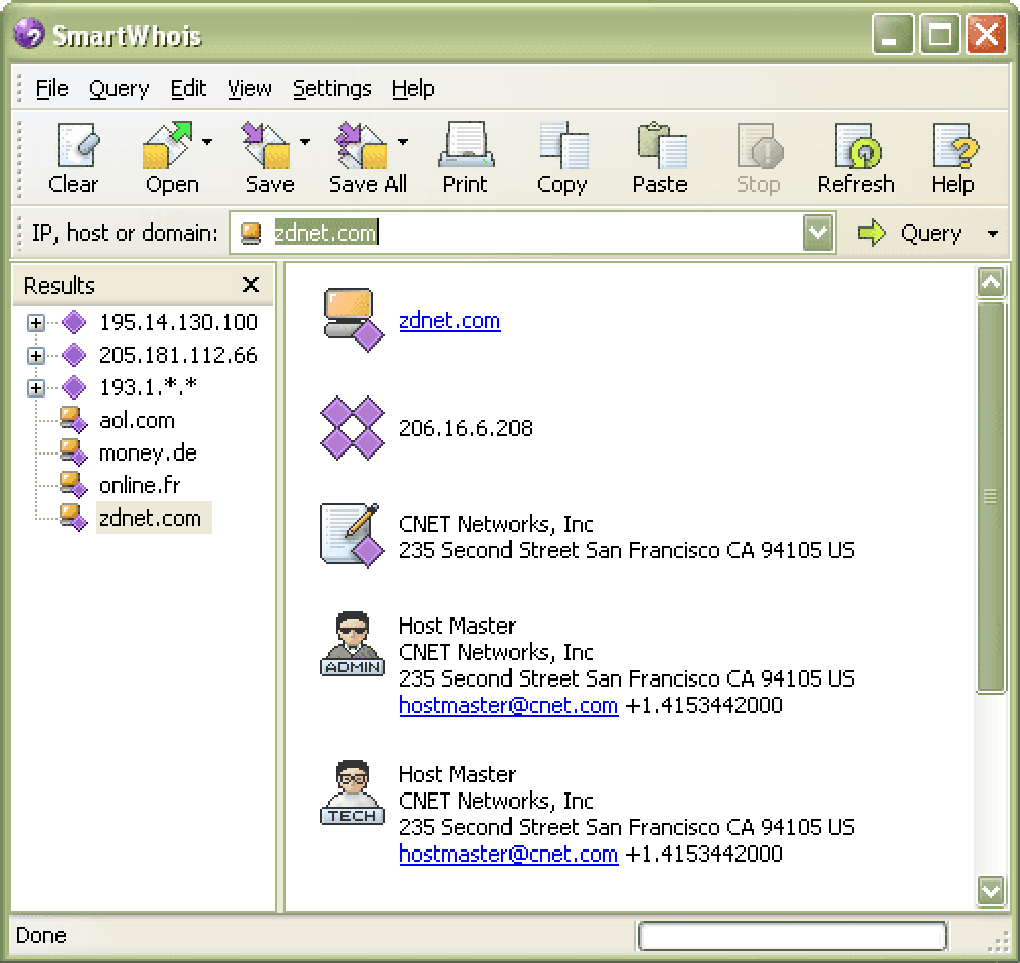Screen dimensions: 1020x963
Task: Click the online.fr tree icon
Action: (x=73, y=485)
